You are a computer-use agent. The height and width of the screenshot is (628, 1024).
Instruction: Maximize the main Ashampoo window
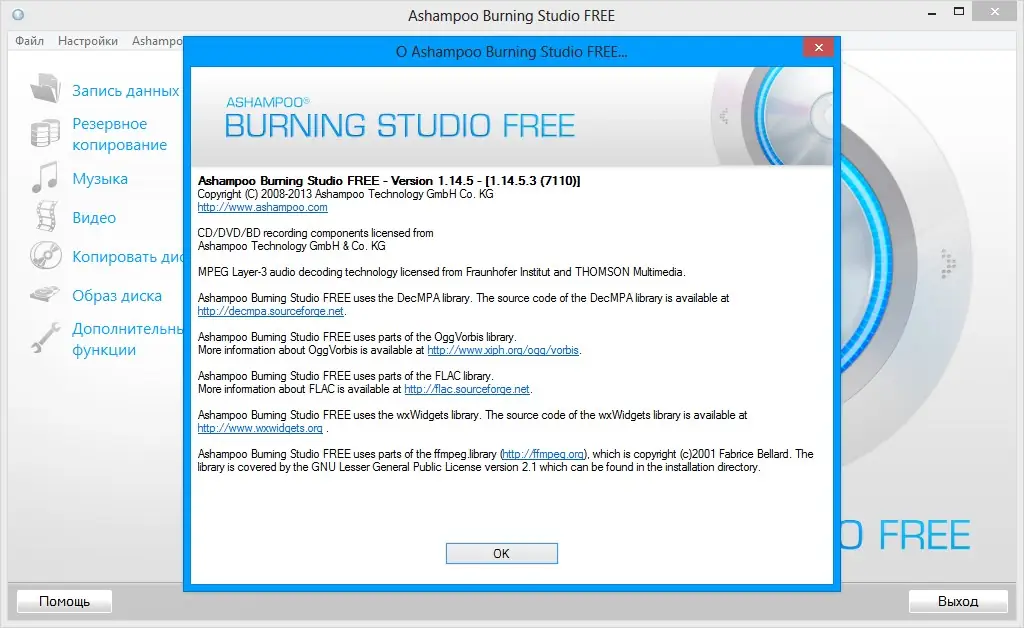[x=959, y=12]
